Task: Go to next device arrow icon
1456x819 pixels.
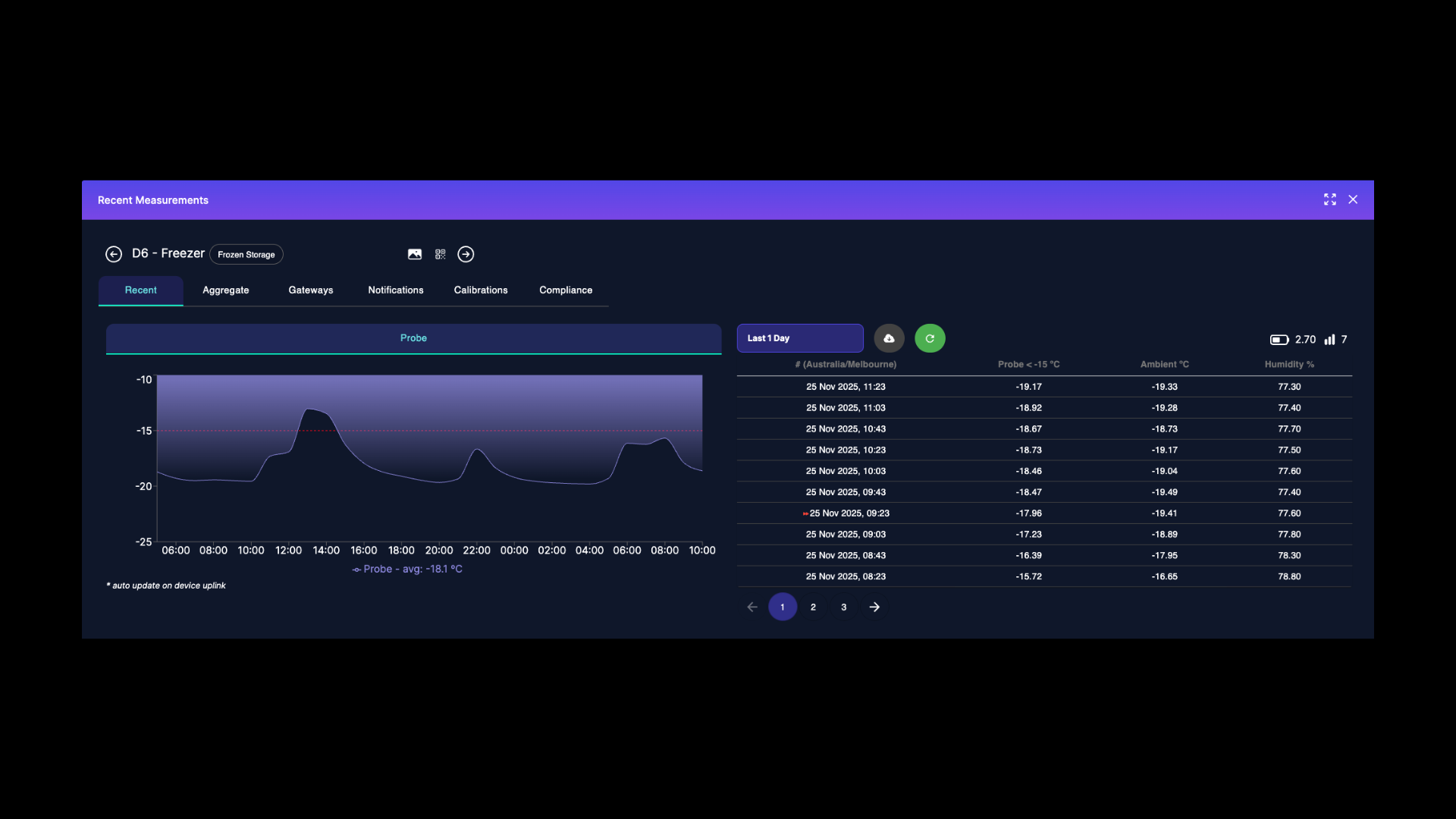Action: click(466, 254)
